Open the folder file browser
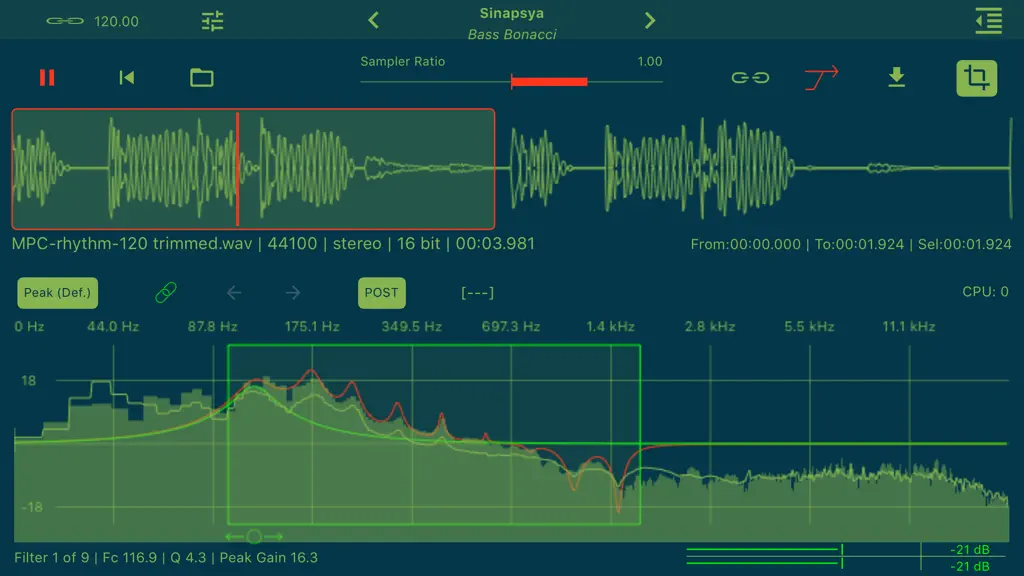 tap(202, 78)
